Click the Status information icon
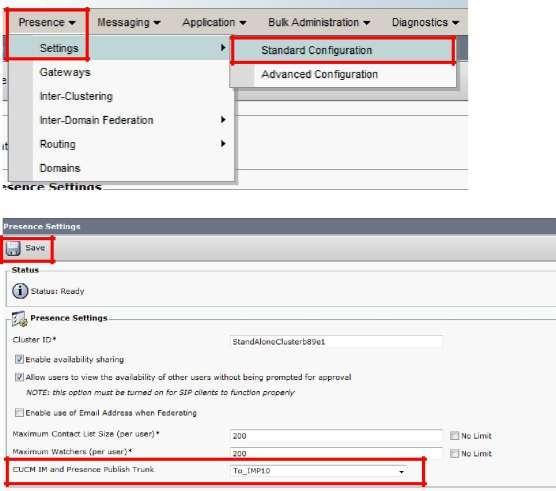Image resolution: width=556 pixels, height=491 pixels. [20, 291]
